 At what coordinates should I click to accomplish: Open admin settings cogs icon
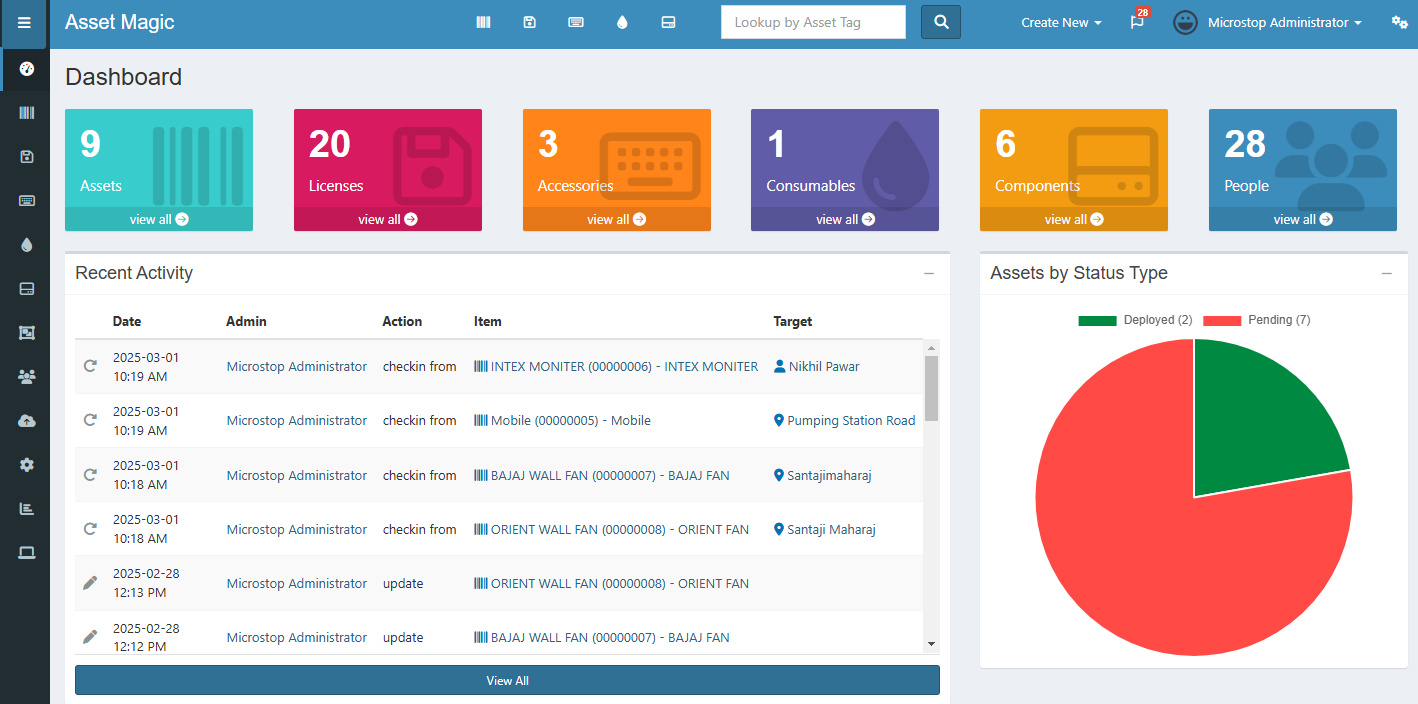(1400, 22)
